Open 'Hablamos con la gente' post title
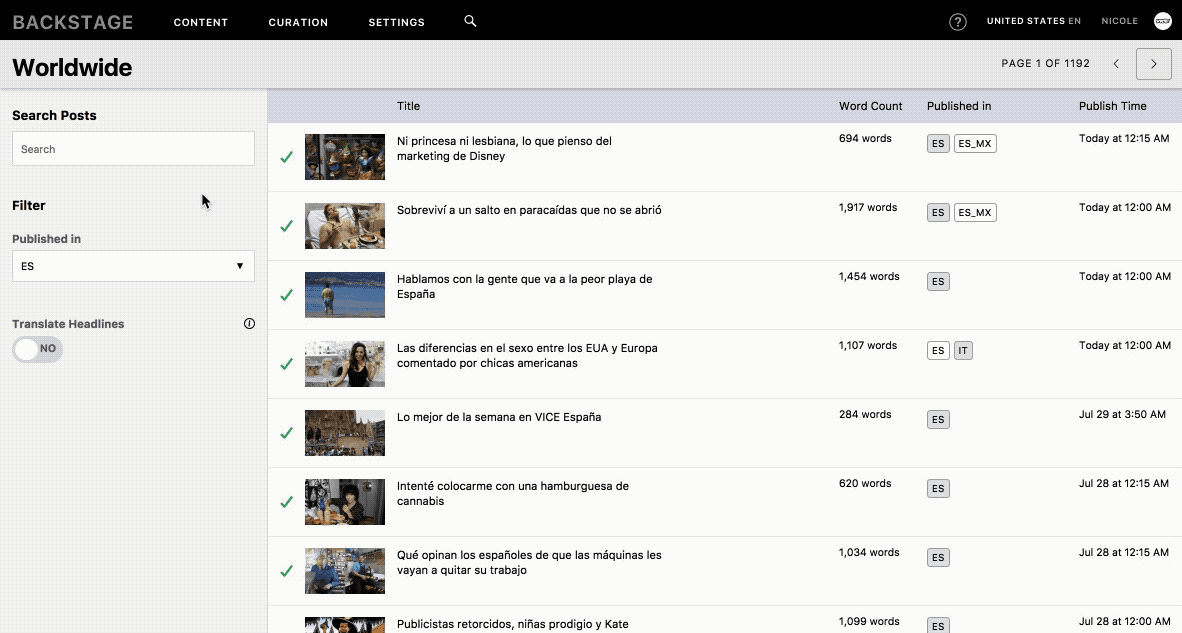Viewport: 1182px width, 633px height. click(x=525, y=286)
